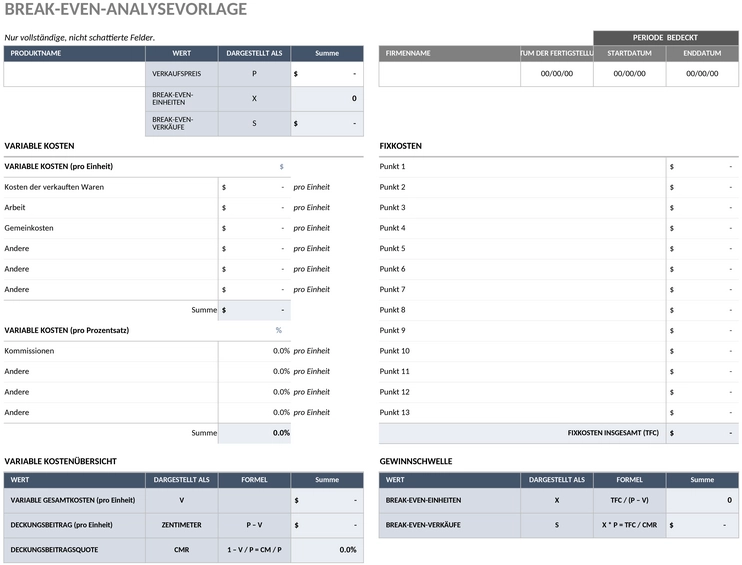Click the empty company name field under FIRMENNAME
The width and height of the screenshot is (742, 565).
450,74
